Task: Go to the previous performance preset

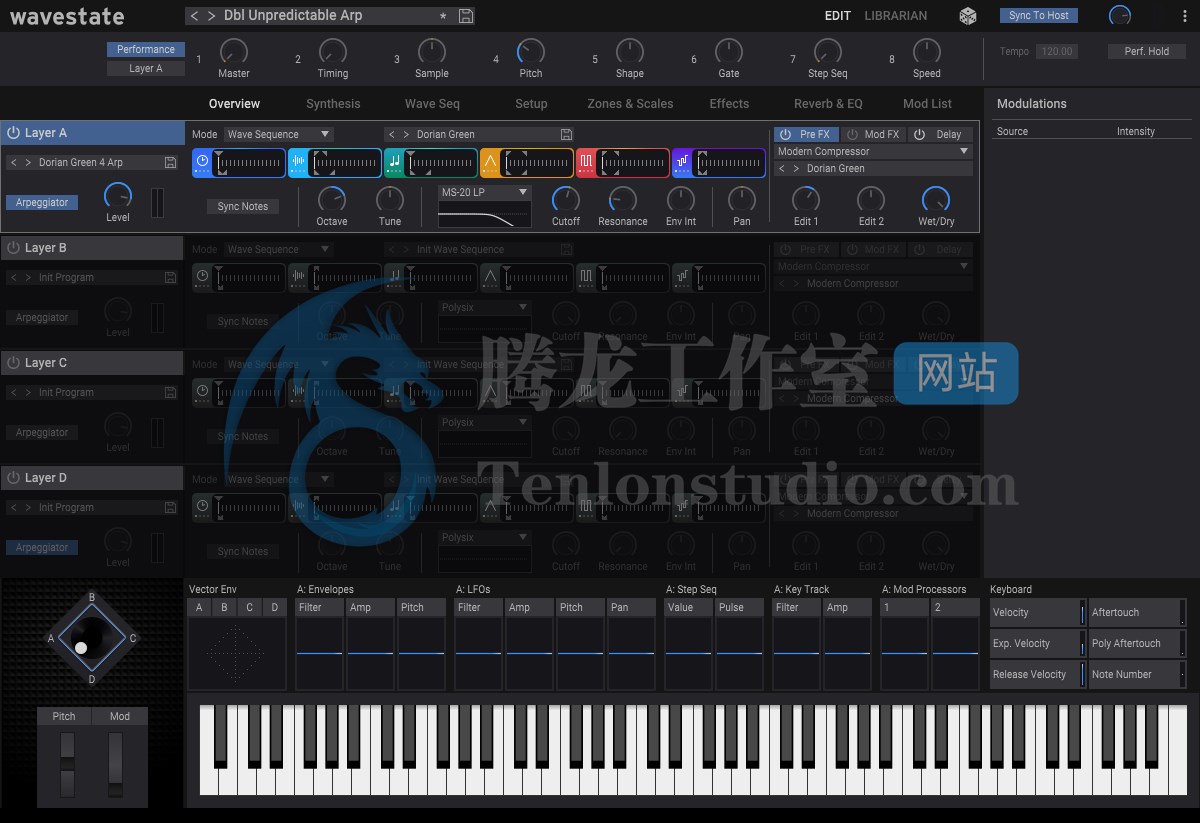Action: point(194,16)
